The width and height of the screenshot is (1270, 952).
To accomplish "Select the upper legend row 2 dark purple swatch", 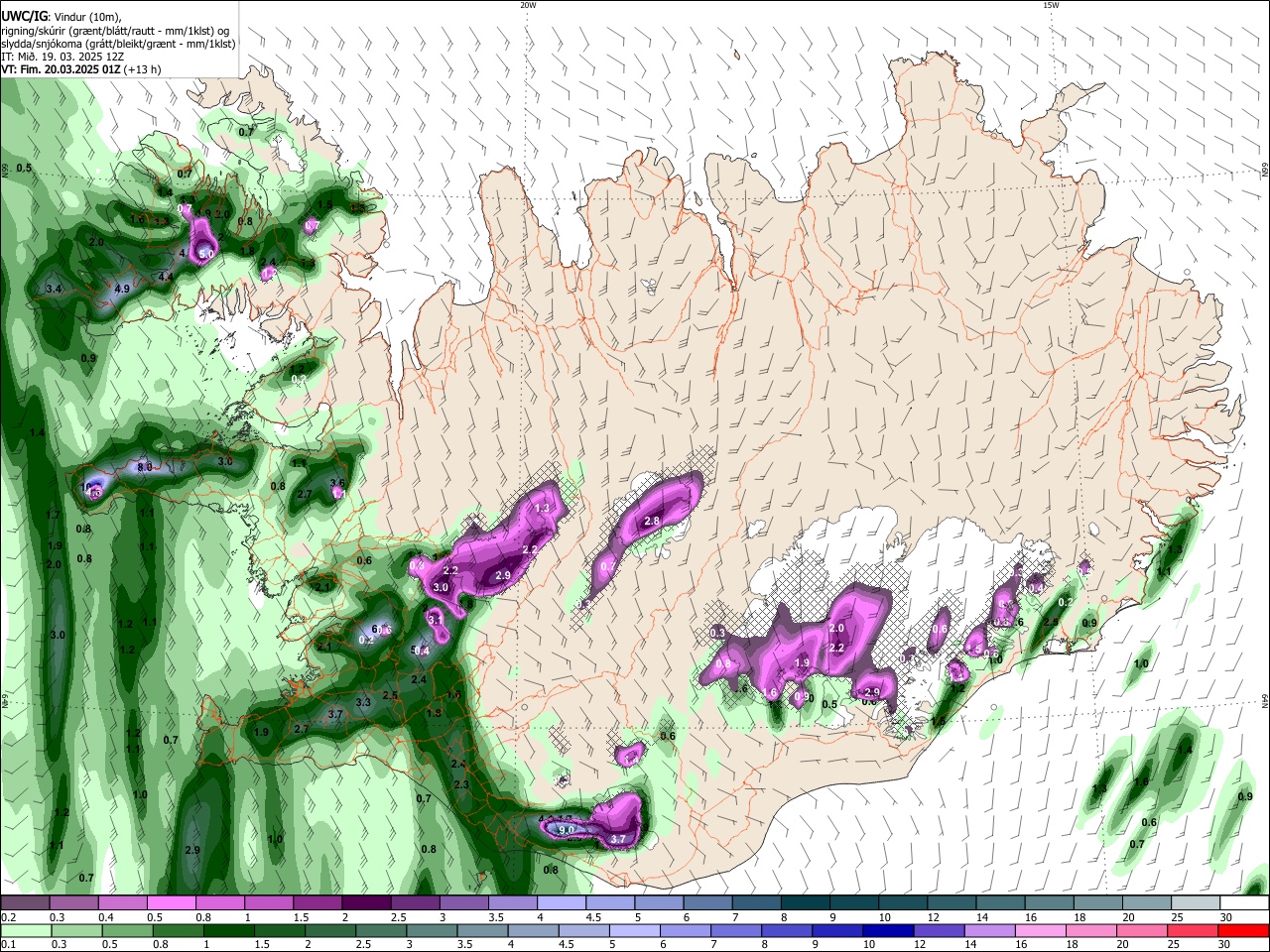I will tap(366, 902).
